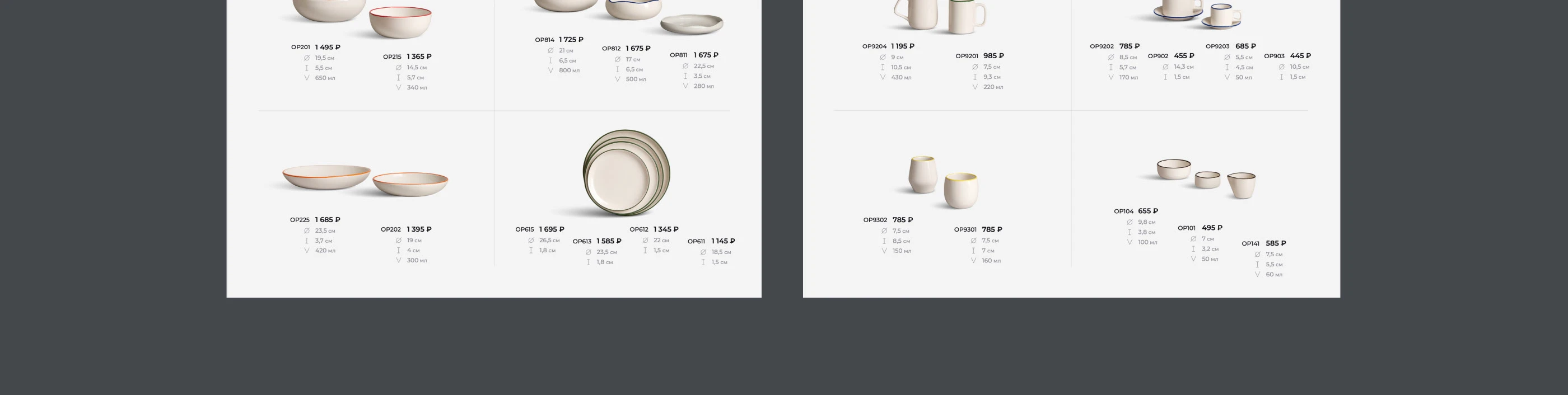The width and height of the screenshot is (1568, 395).
Task: Click the 1 725 ₽ price of OP814
Action: coord(571,40)
